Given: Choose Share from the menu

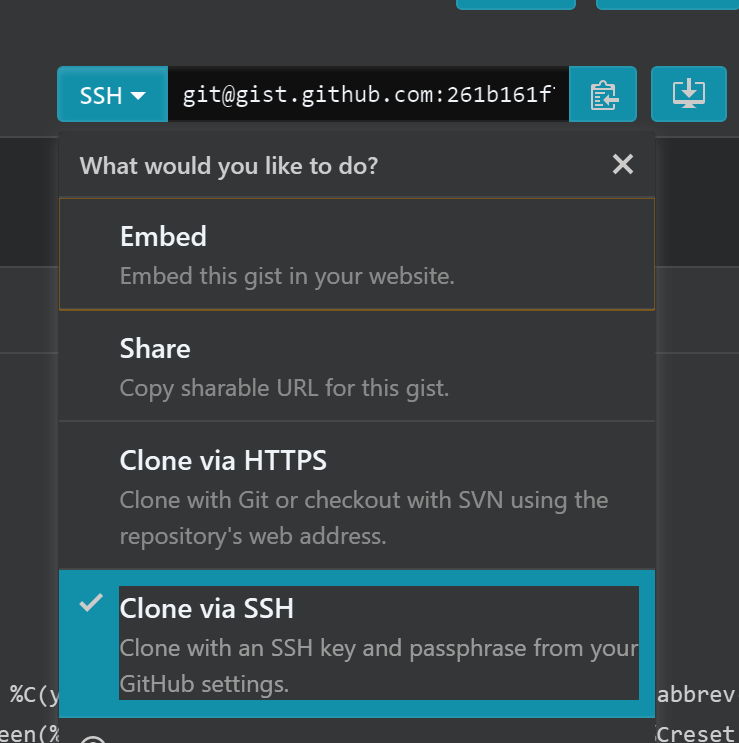Looking at the screenshot, I should [357, 366].
